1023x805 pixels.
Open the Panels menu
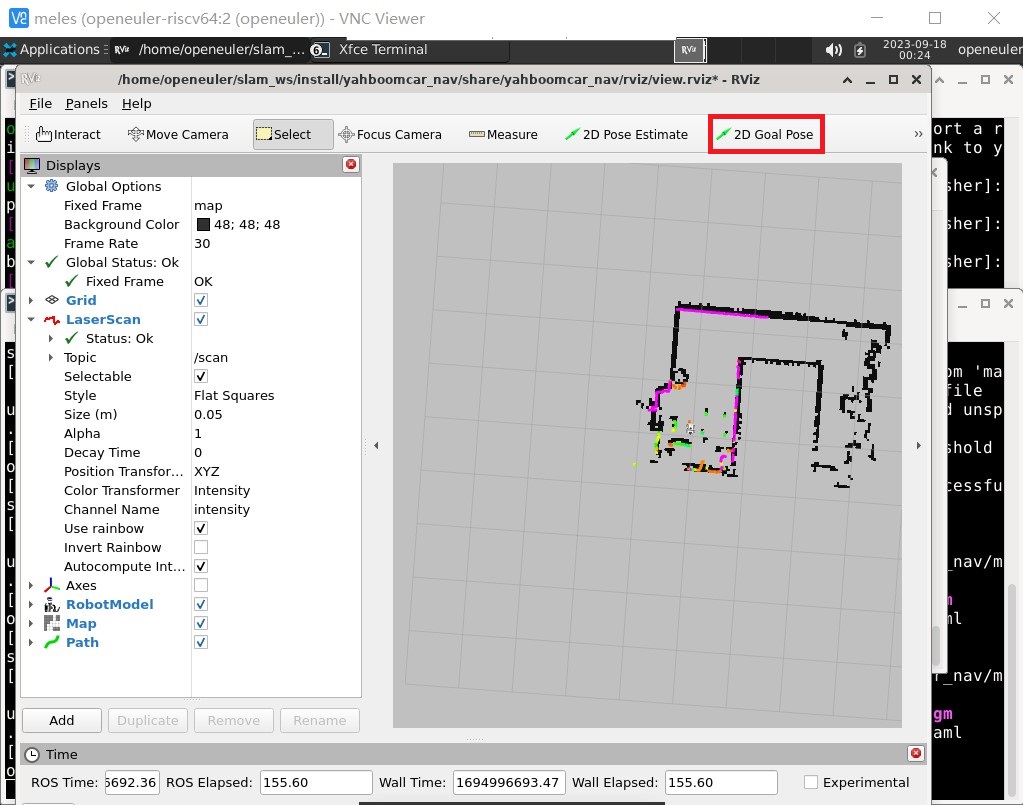tap(86, 103)
